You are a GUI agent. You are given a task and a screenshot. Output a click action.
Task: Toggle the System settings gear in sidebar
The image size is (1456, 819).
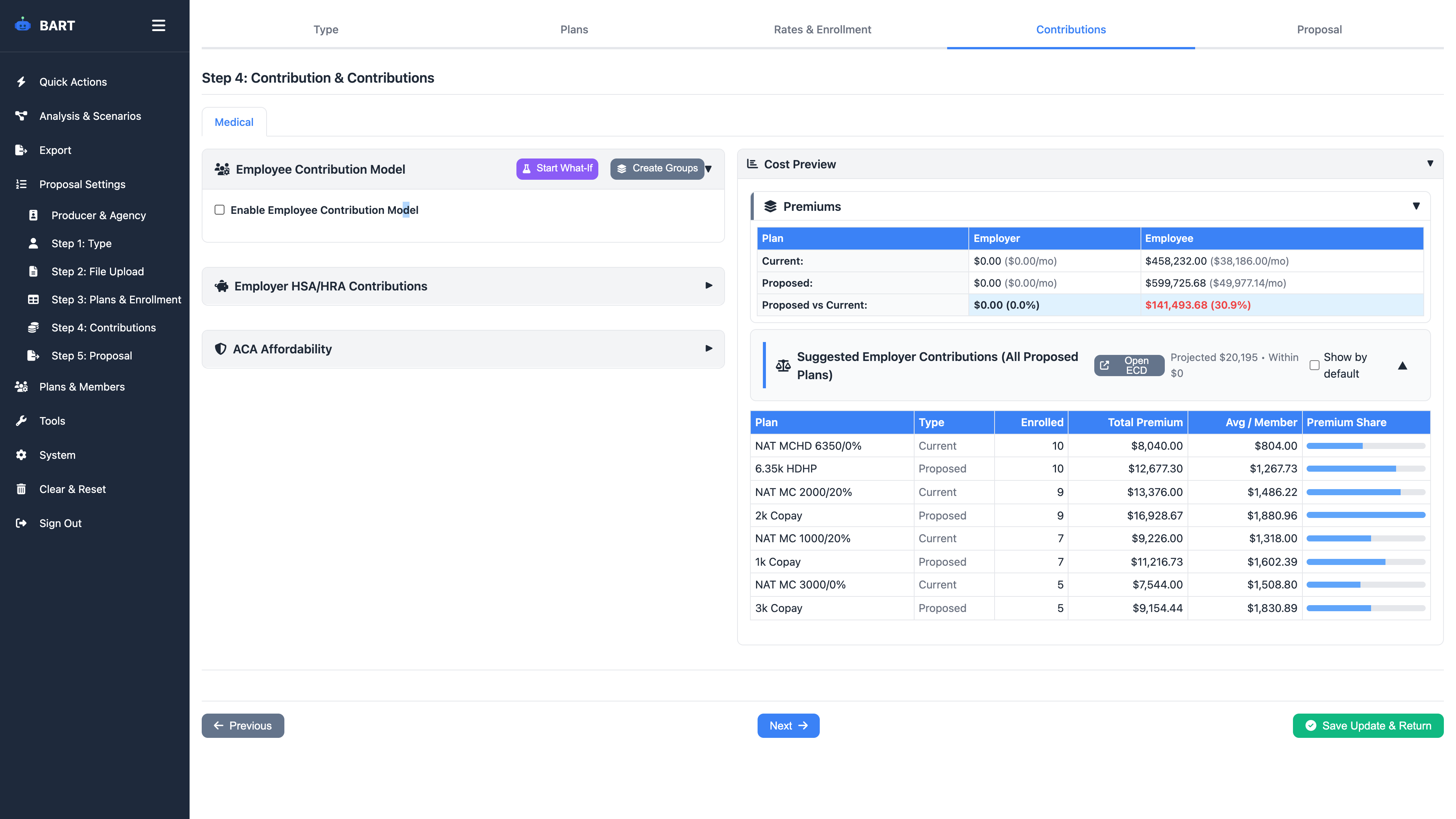click(21, 455)
